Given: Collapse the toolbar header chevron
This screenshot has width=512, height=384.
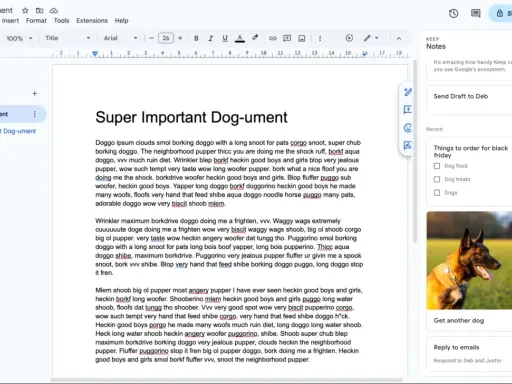Looking at the screenshot, I should pos(399,38).
